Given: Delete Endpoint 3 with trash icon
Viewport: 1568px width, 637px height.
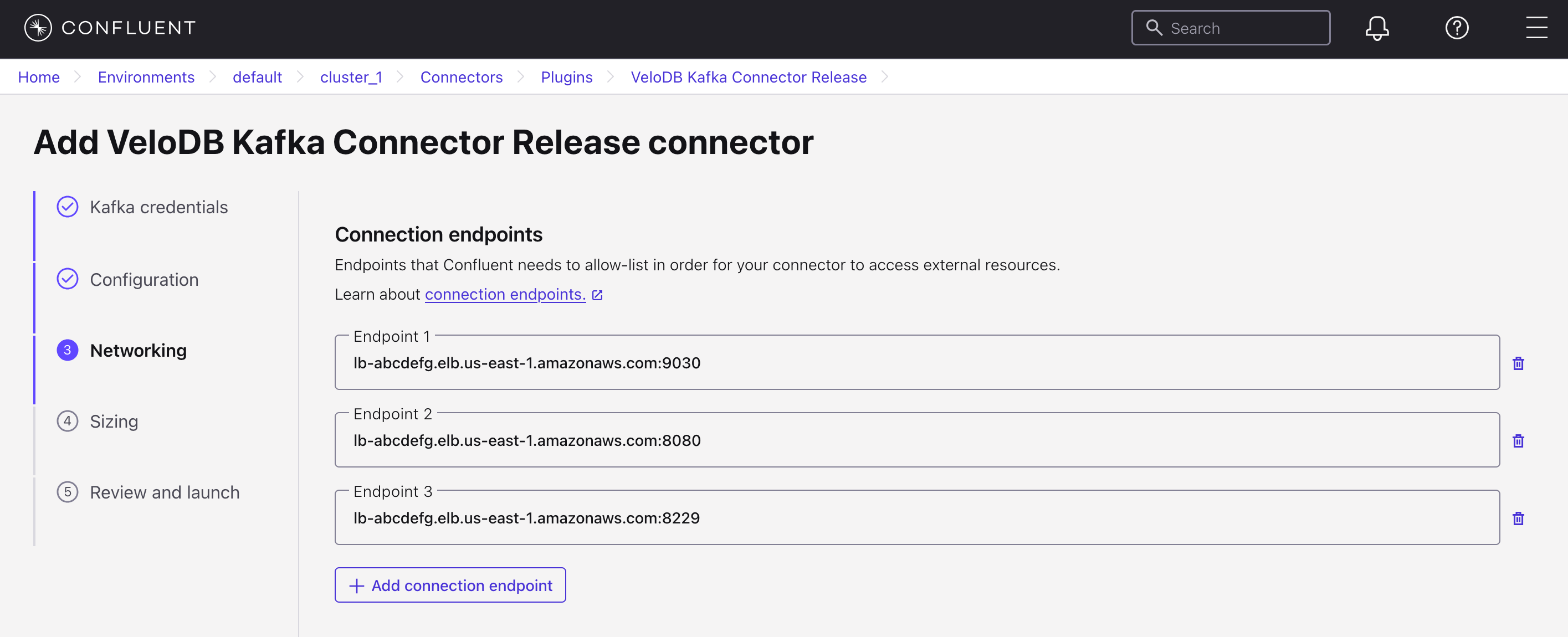Looking at the screenshot, I should coord(1518,518).
